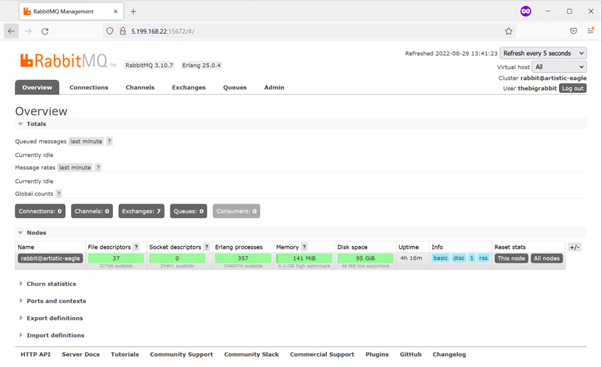Open the Tutorials footer link
Viewport: 602px width, 367px height.
(125, 354)
